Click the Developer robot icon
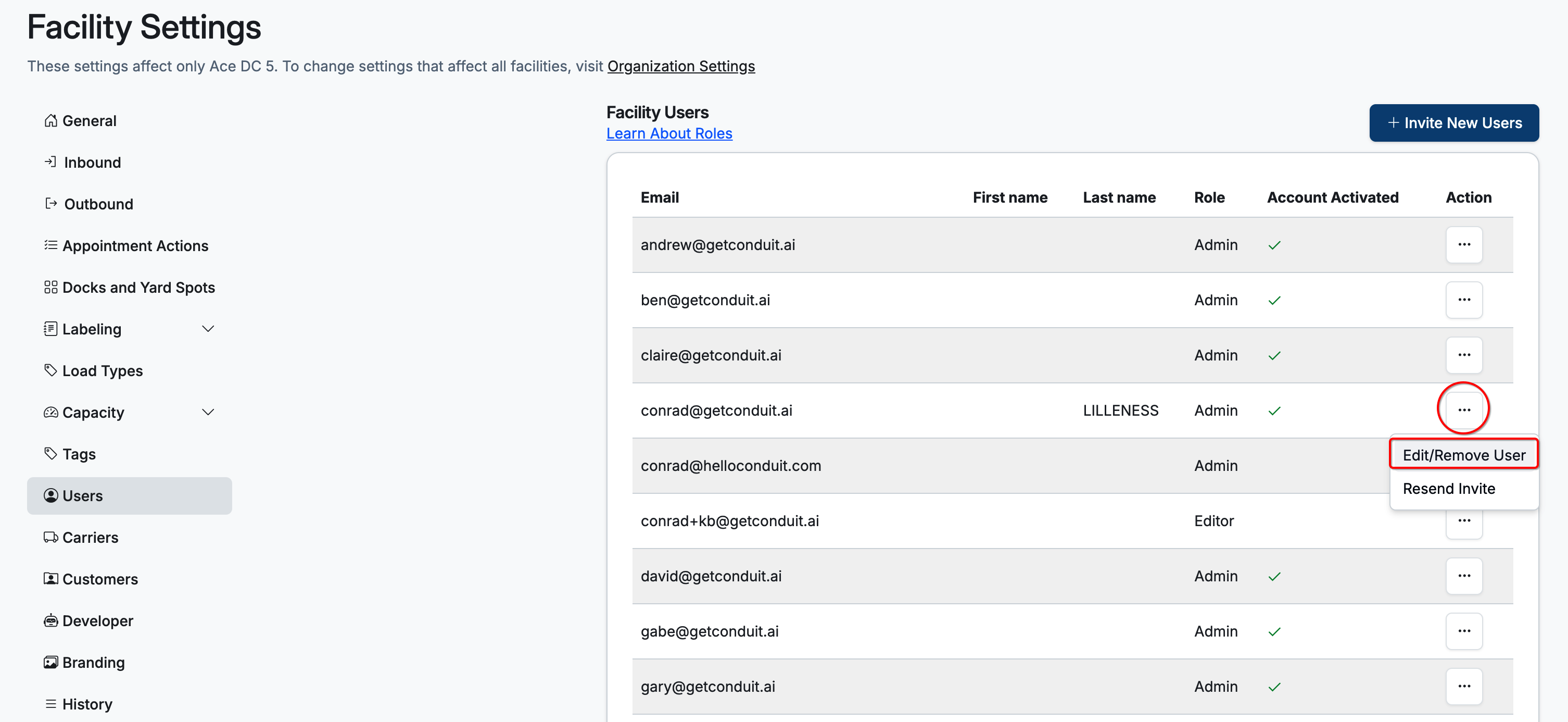The width and height of the screenshot is (1568, 722). pos(50,620)
